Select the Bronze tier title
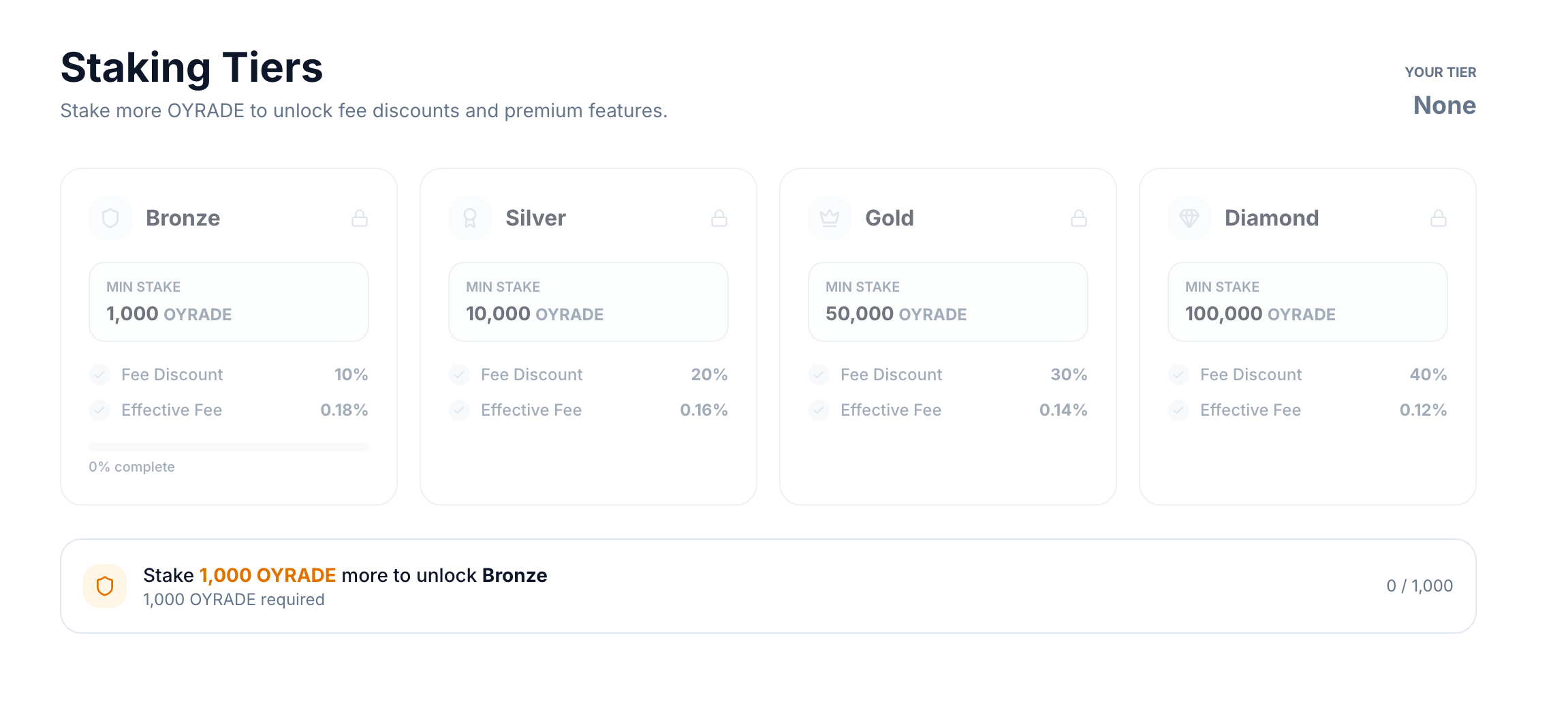The image size is (1568, 706). pos(183,218)
